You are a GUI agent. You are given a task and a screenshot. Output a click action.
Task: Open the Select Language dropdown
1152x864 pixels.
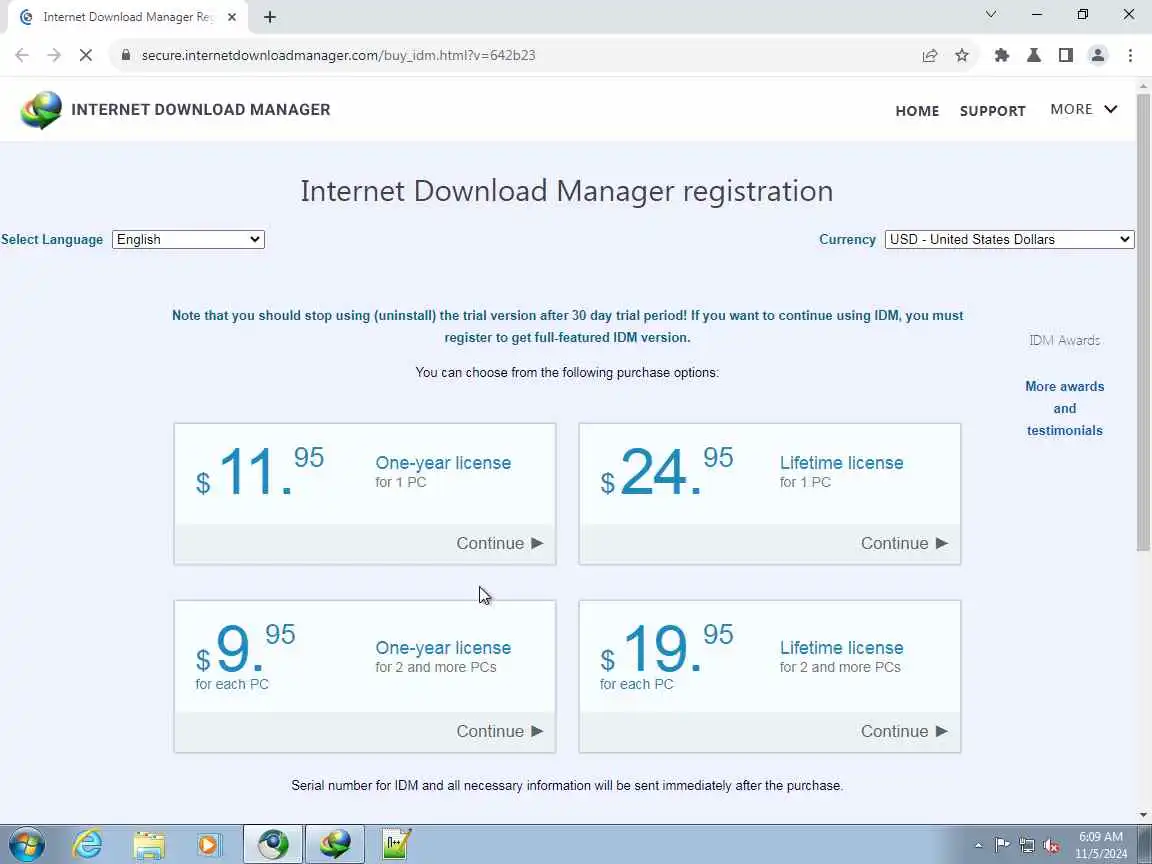coord(188,240)
